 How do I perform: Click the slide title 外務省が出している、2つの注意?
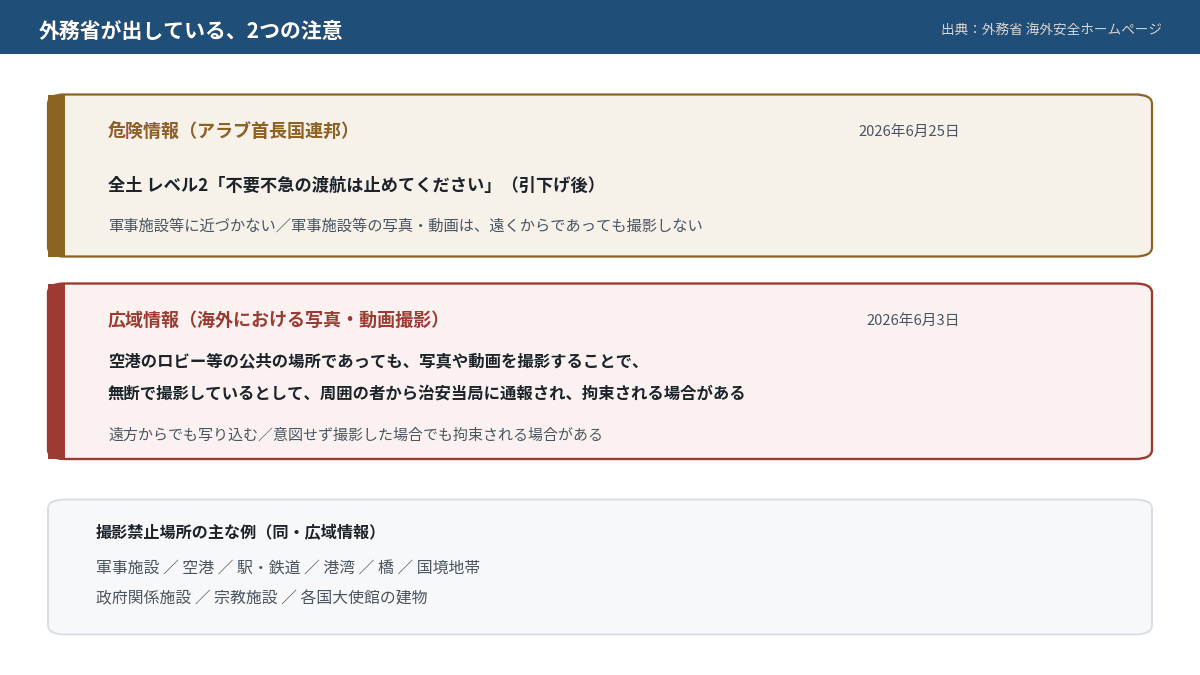[191, 30]
